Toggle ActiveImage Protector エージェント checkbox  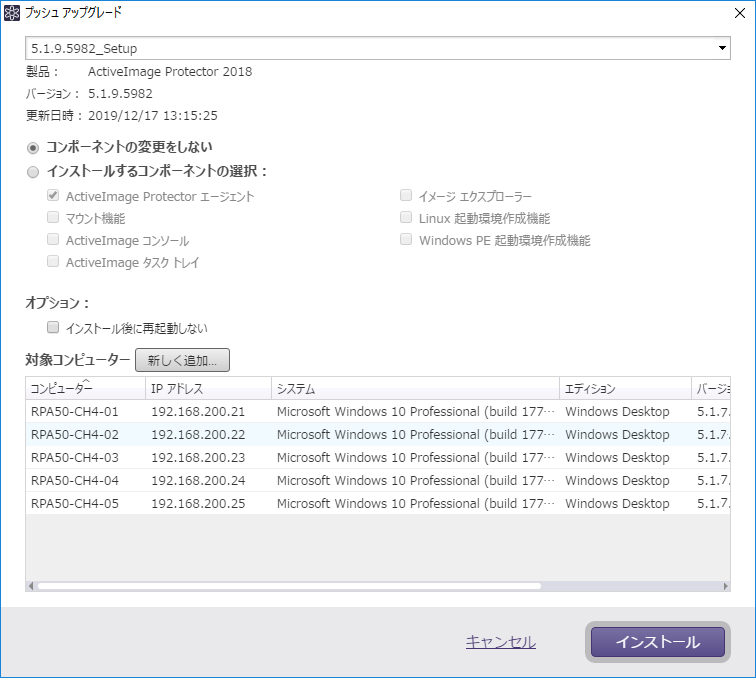[53, 197]
